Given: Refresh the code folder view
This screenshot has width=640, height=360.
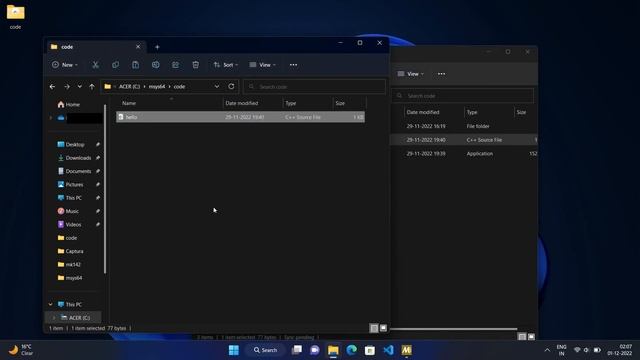Looking at the screenshot, I should (231, 87).
